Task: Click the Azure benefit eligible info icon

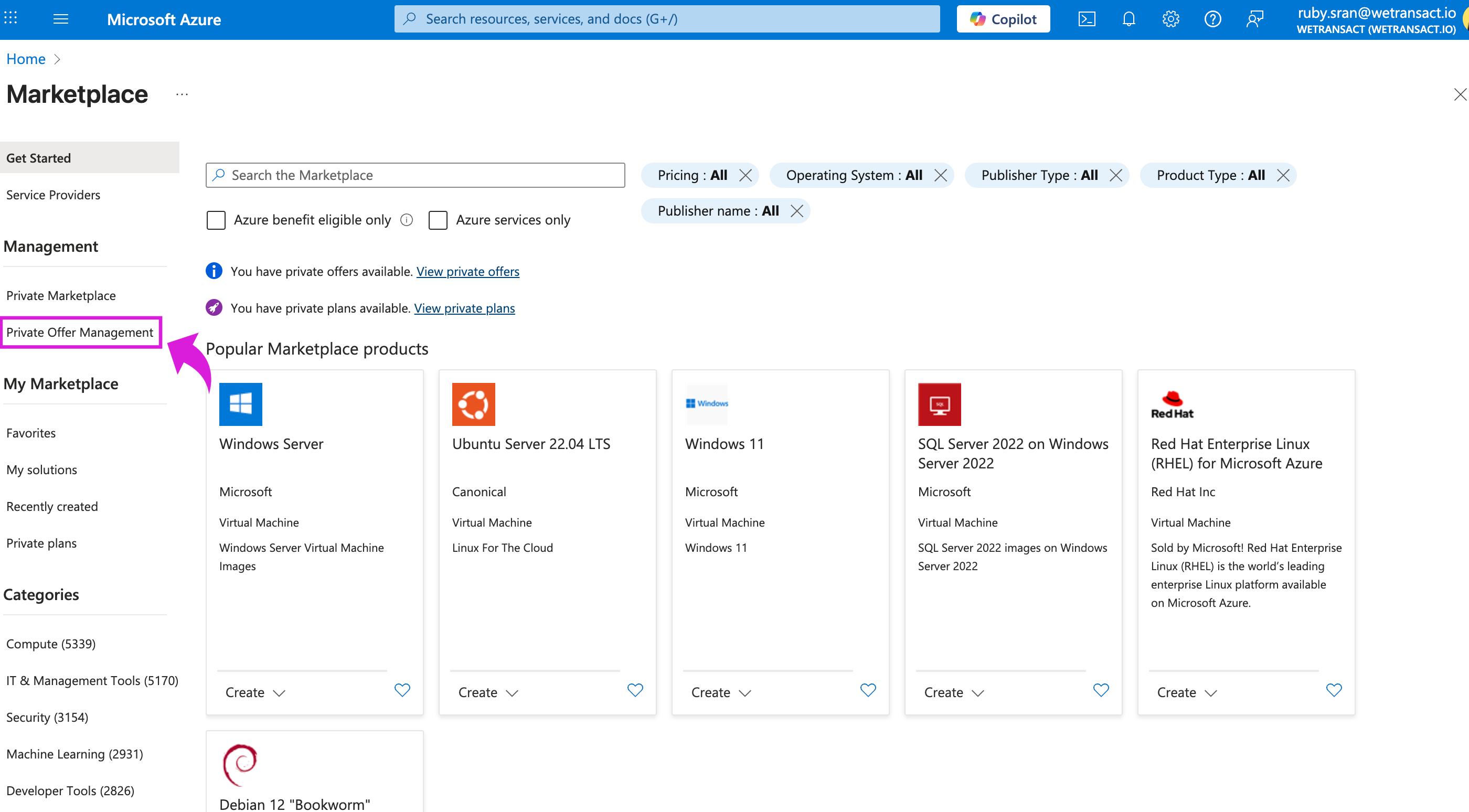Action: (407, 220)
